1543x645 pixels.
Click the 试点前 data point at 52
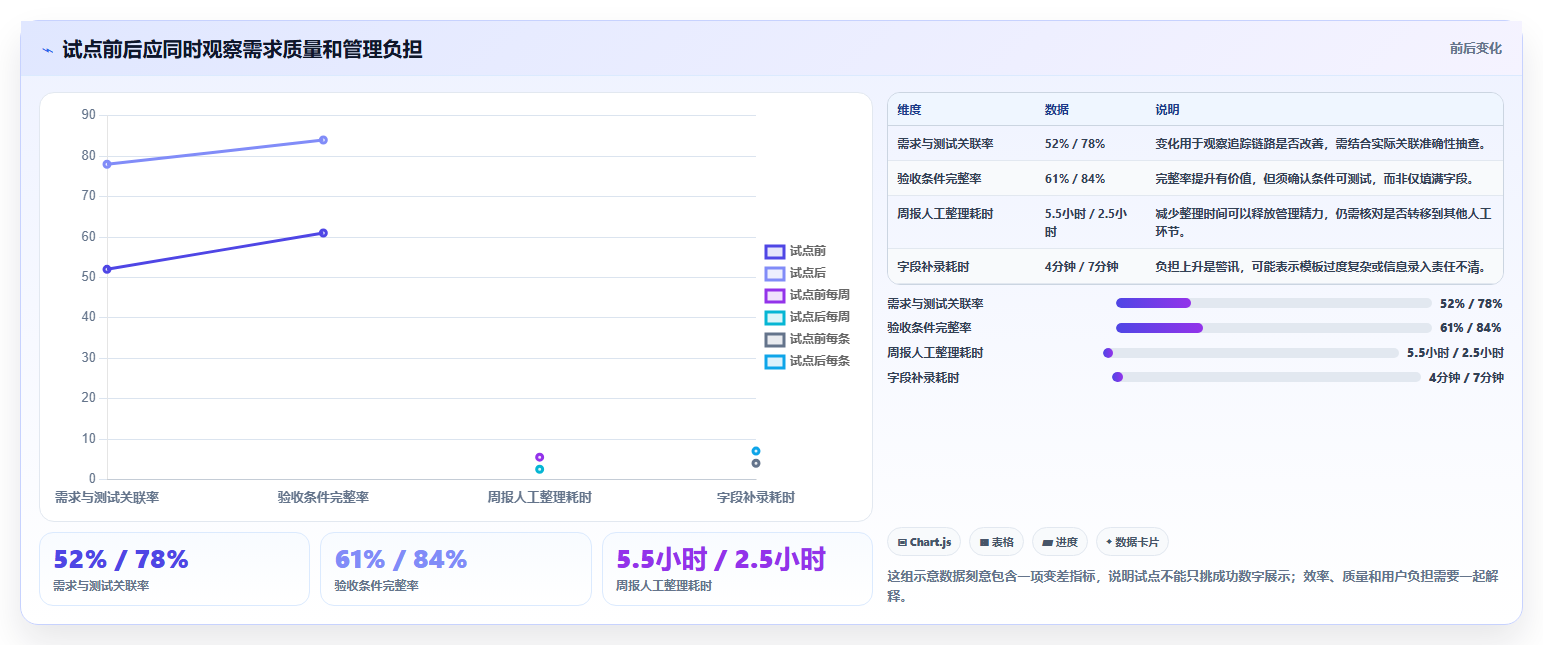click(x=107, y=269)
